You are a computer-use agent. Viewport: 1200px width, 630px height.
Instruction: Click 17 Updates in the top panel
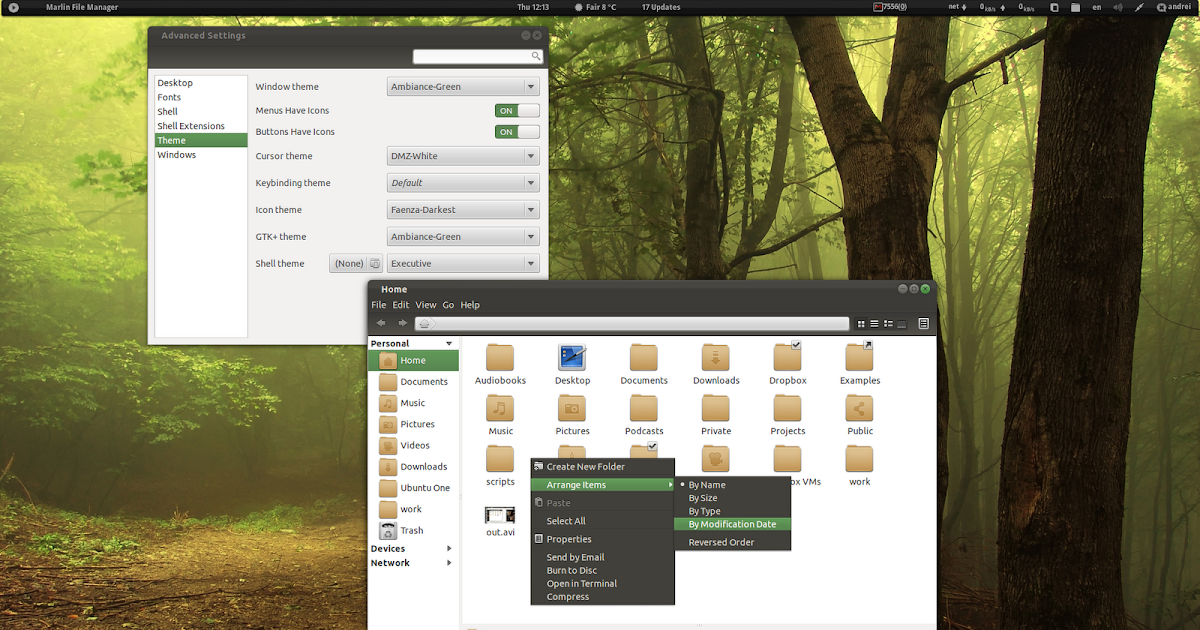coord(660,7)
